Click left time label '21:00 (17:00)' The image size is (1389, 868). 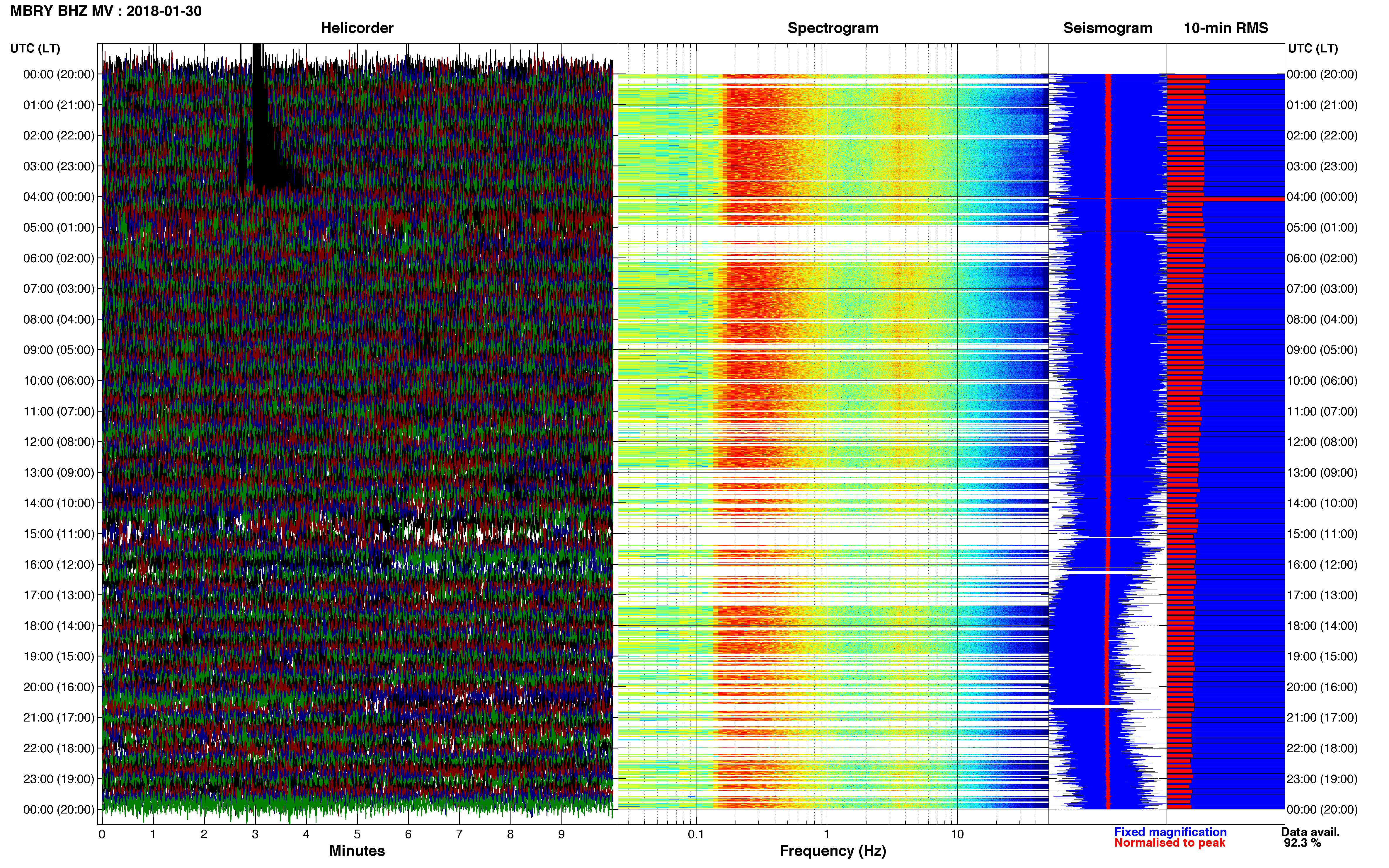pos(59,718)
